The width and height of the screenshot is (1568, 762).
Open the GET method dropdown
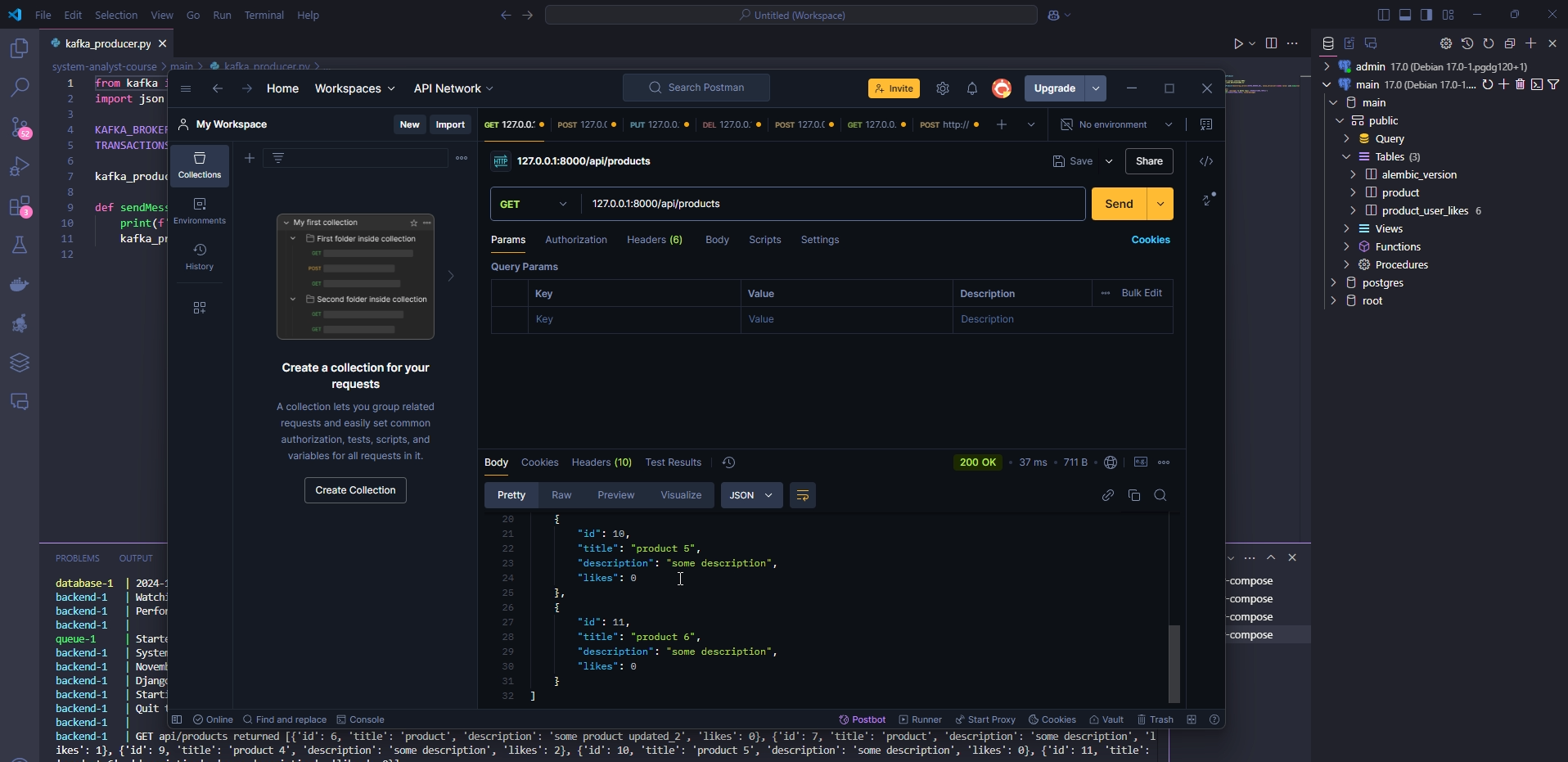[534, 204]
